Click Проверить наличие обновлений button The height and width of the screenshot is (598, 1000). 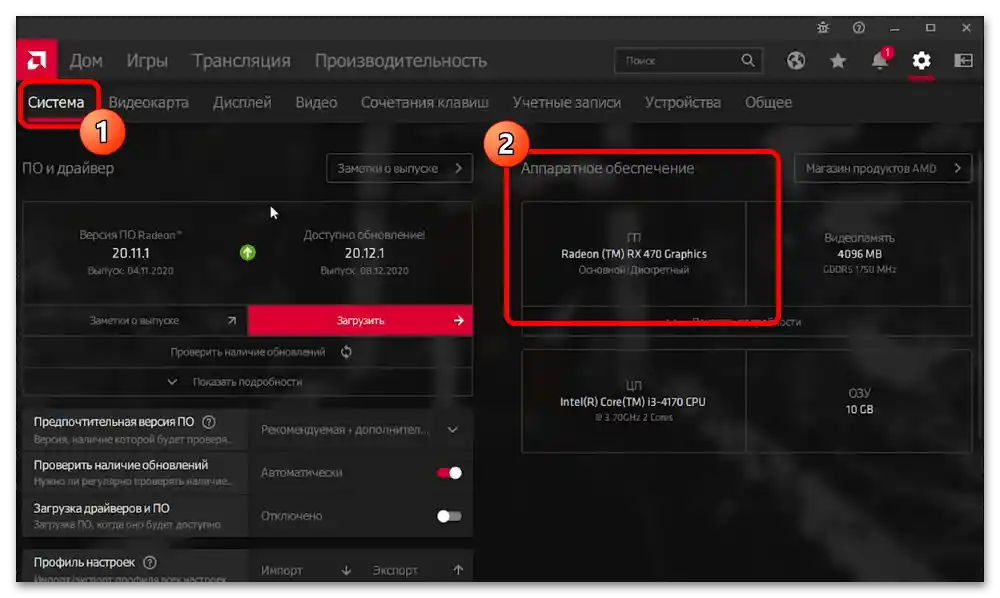pyautogui.click(x=247, y=352)
